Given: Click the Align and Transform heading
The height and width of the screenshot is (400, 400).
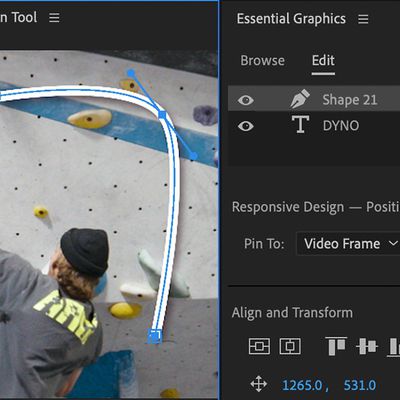Looking at the screenshot, I should [292, 313].
